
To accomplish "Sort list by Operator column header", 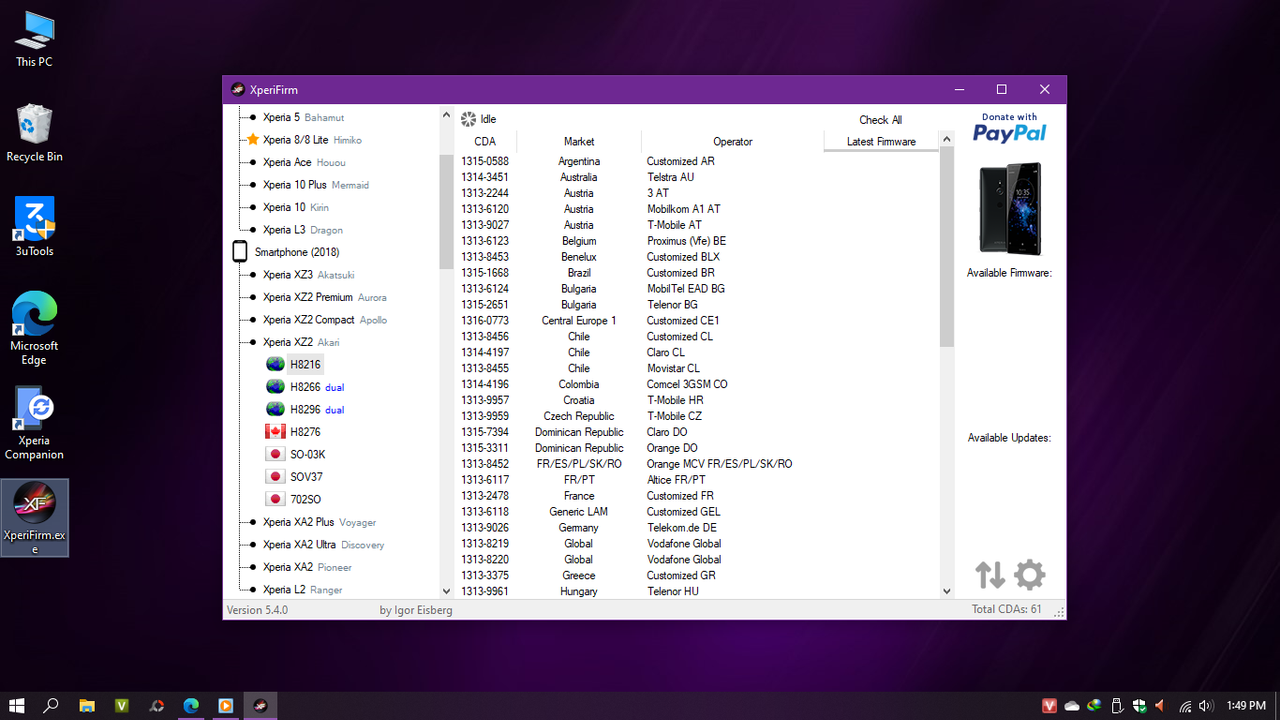I will click(x=733, y=141).
